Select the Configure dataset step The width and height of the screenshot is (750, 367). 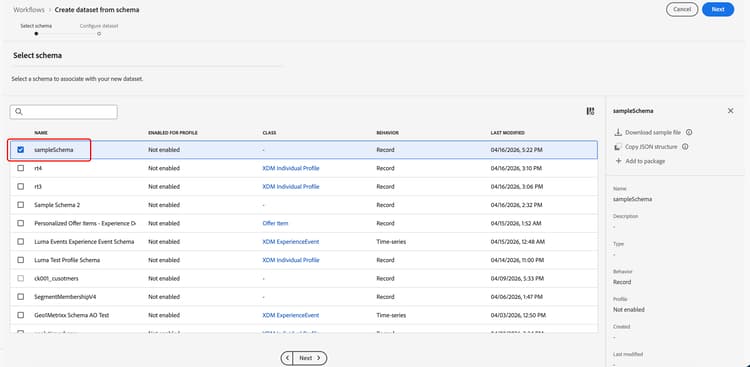[99, 29]
